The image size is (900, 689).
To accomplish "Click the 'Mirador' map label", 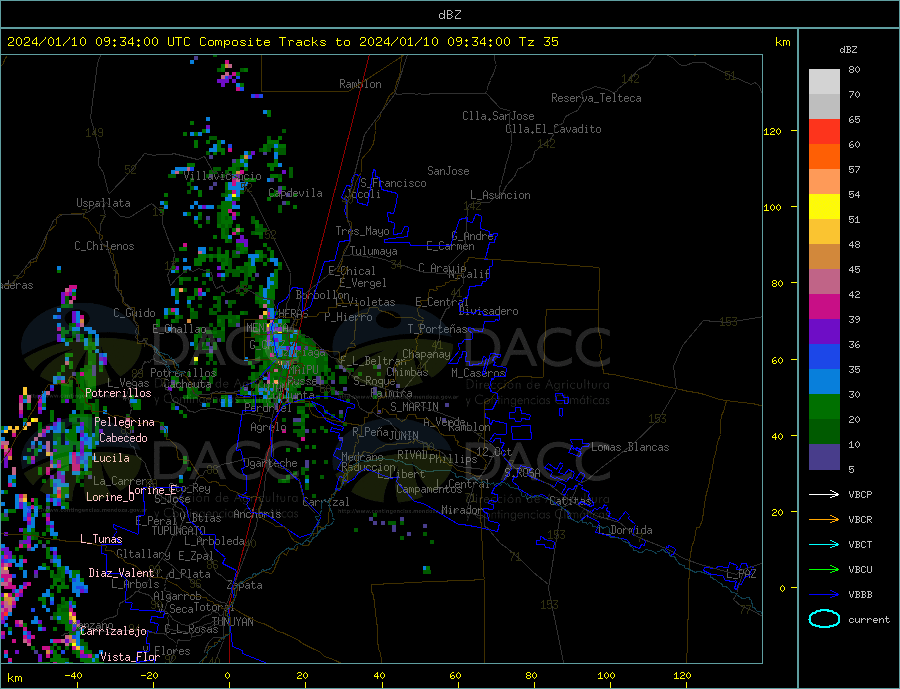I will pyautogui.click(x=463, y=510).
